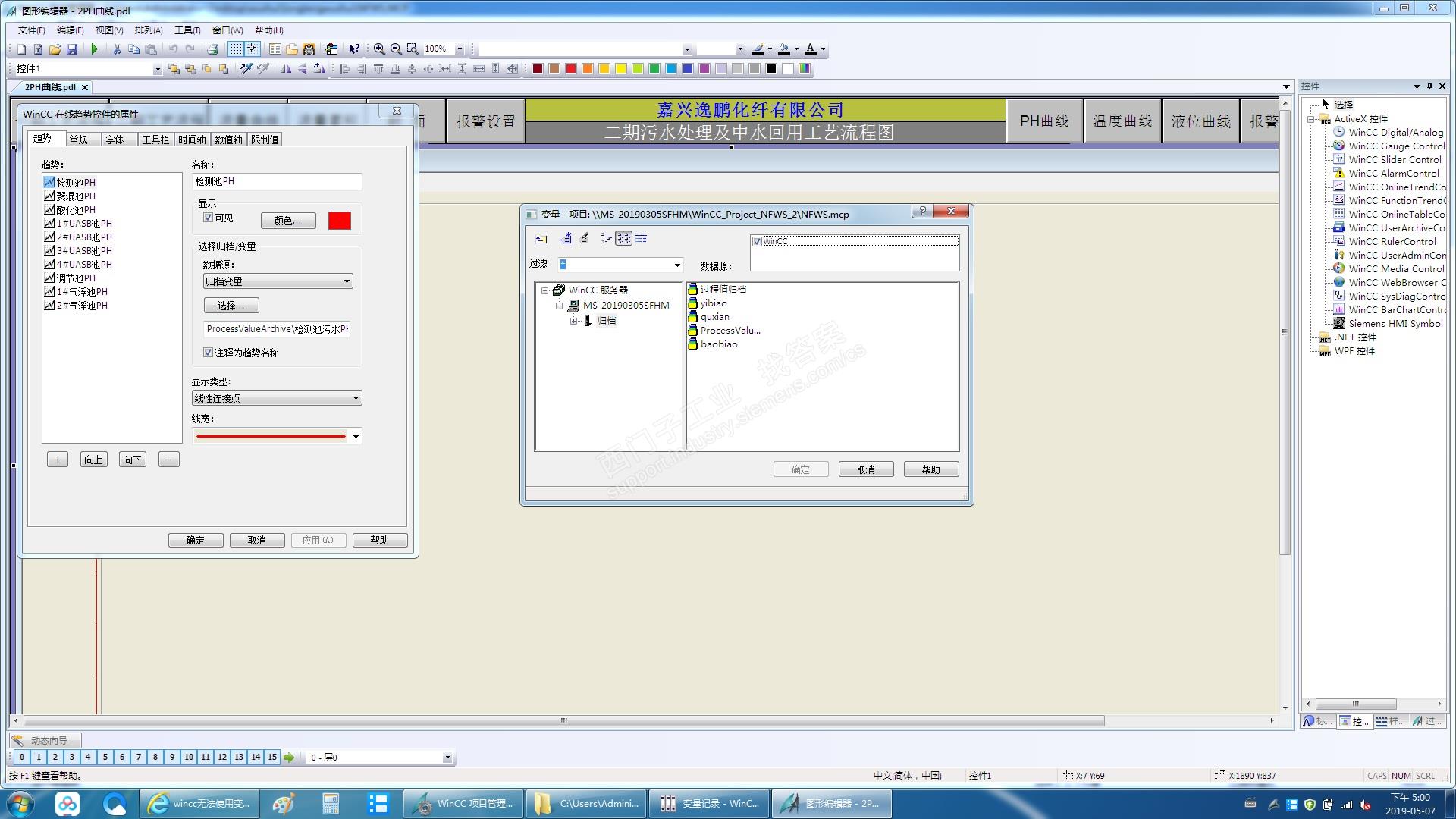Open the 工具(T) menu

click(187, 30)
